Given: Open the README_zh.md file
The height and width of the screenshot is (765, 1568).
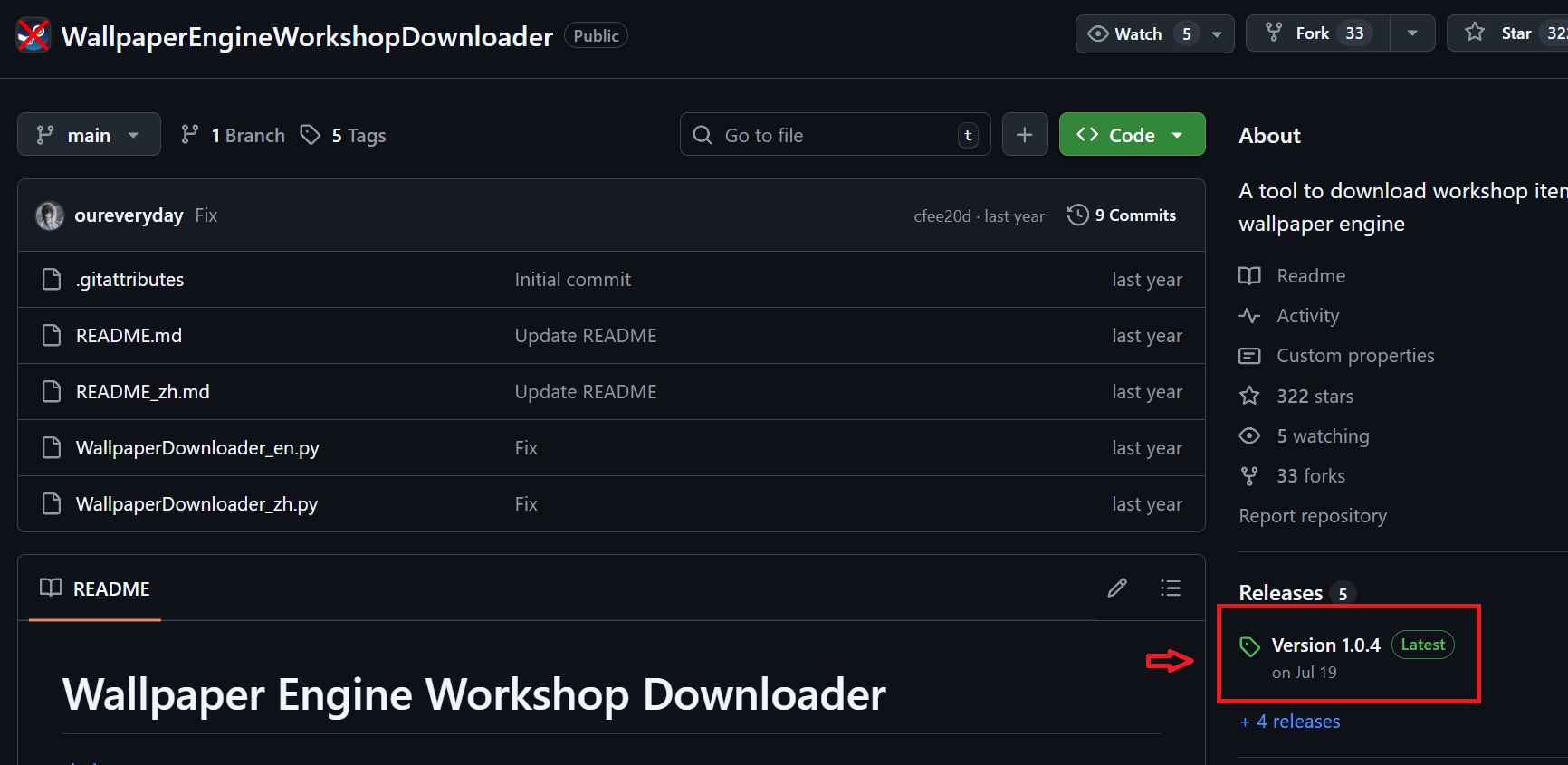Looking at the screenshot, I should [143, 392].
